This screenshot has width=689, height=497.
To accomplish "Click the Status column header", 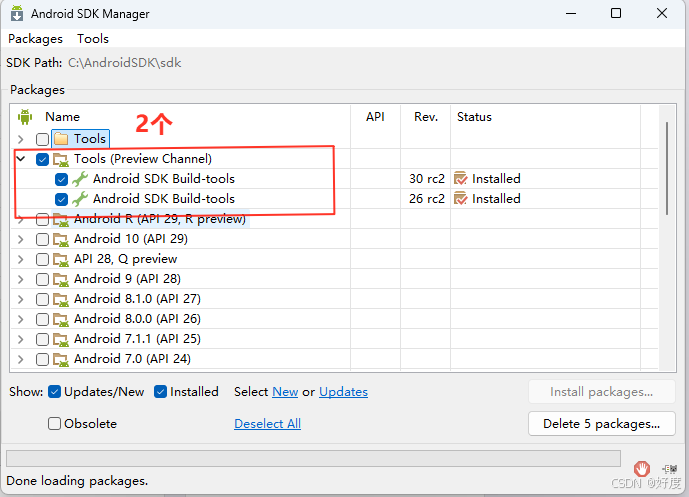I will (474, 117).
